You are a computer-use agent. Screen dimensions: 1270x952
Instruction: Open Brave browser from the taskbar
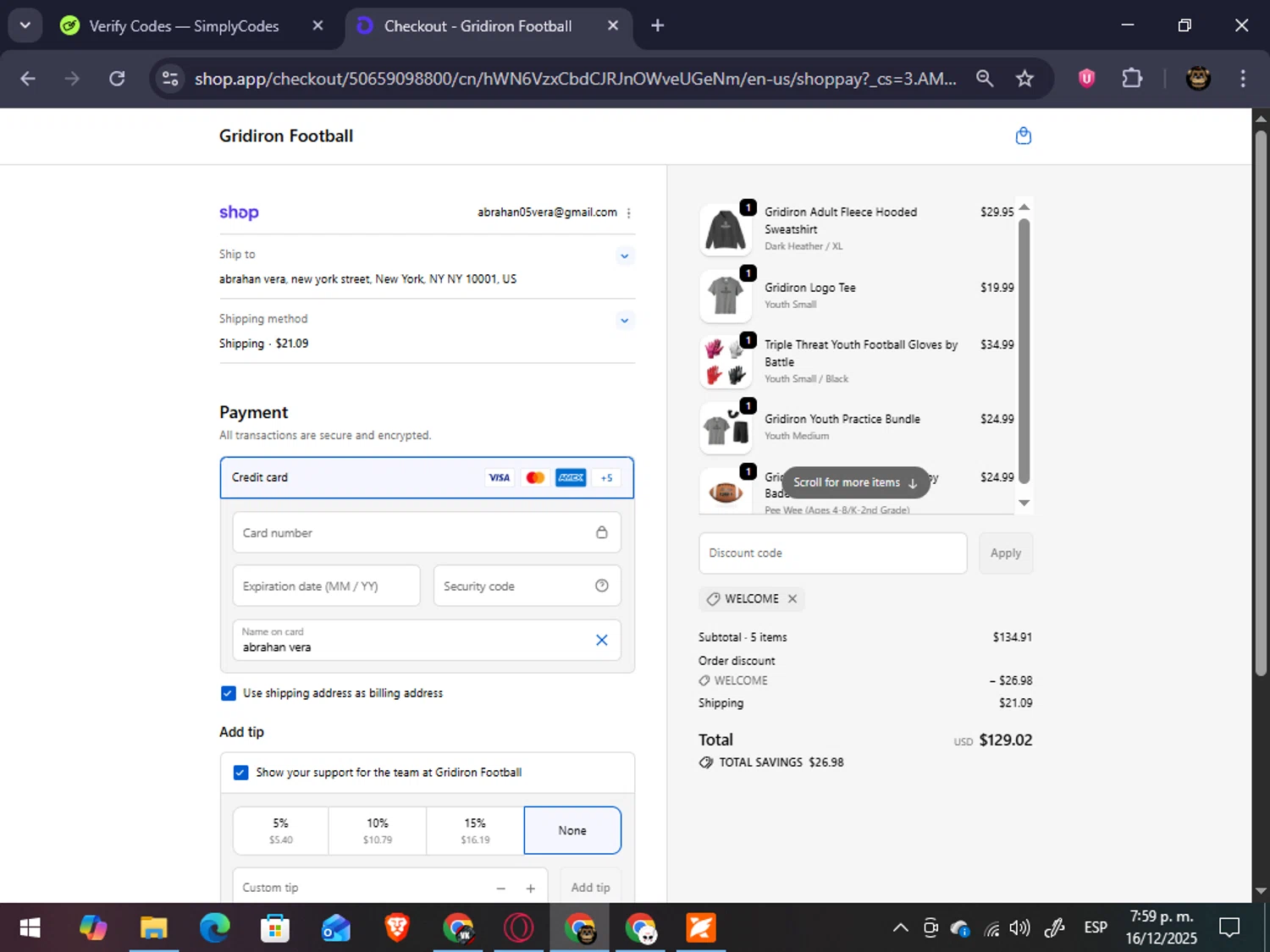(x=396, y=928)
